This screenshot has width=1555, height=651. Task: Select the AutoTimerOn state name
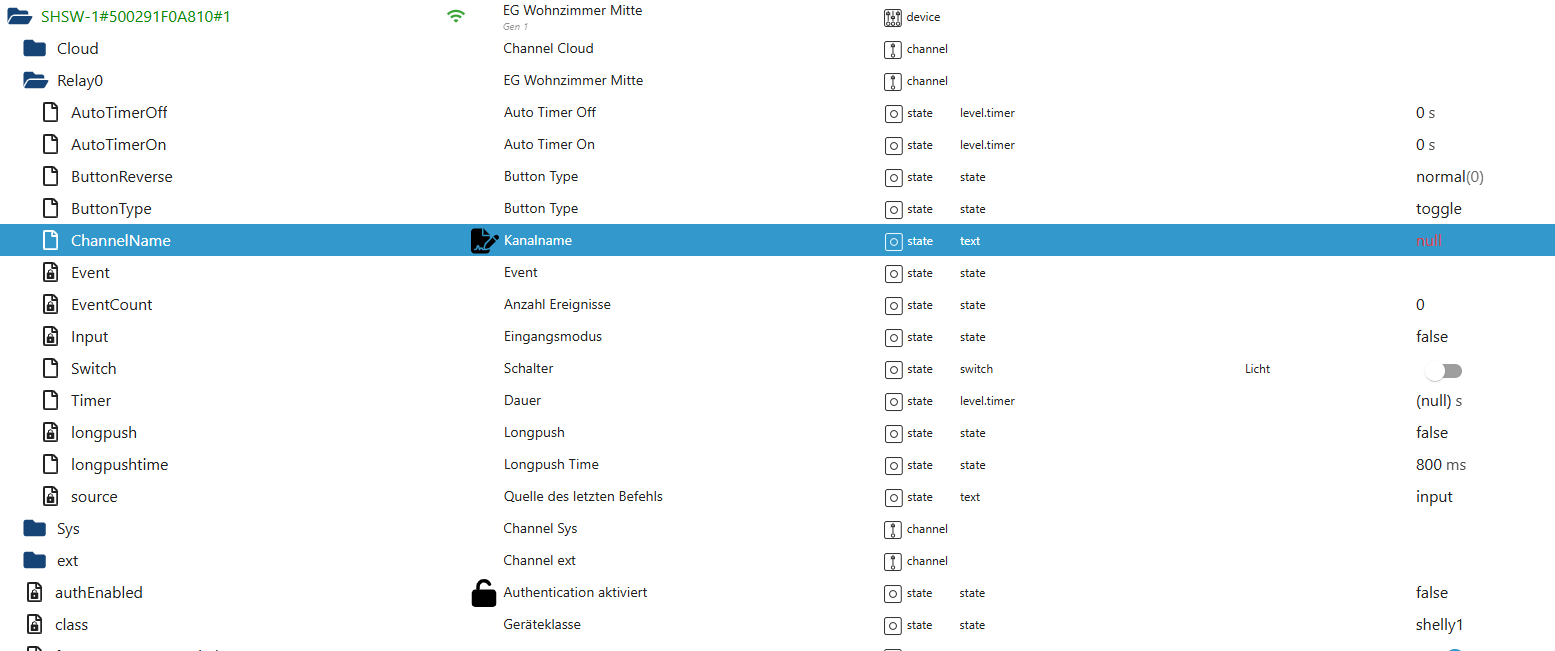(119, 144)
